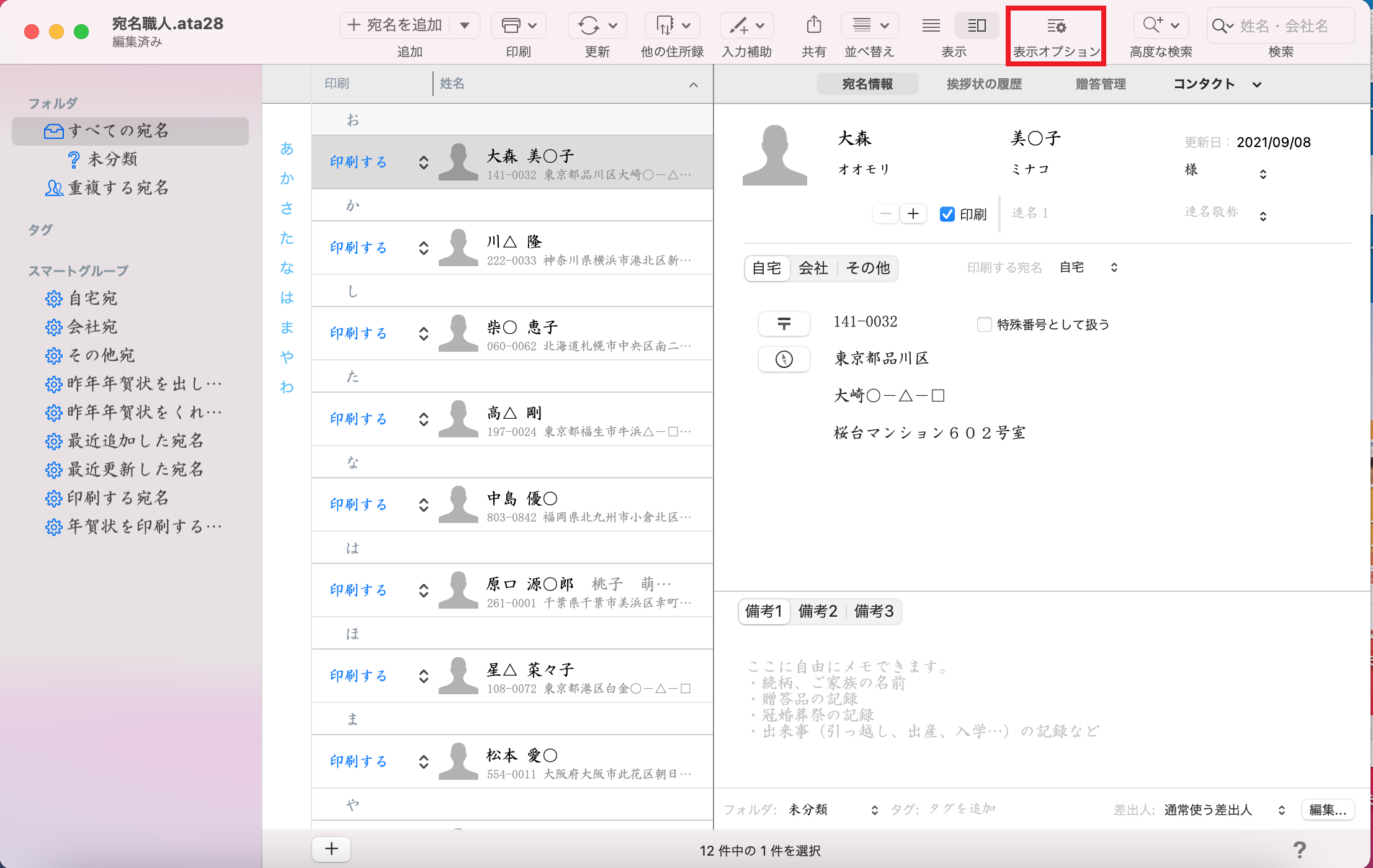Select the すべての宛名 folder

coord(130,131)
